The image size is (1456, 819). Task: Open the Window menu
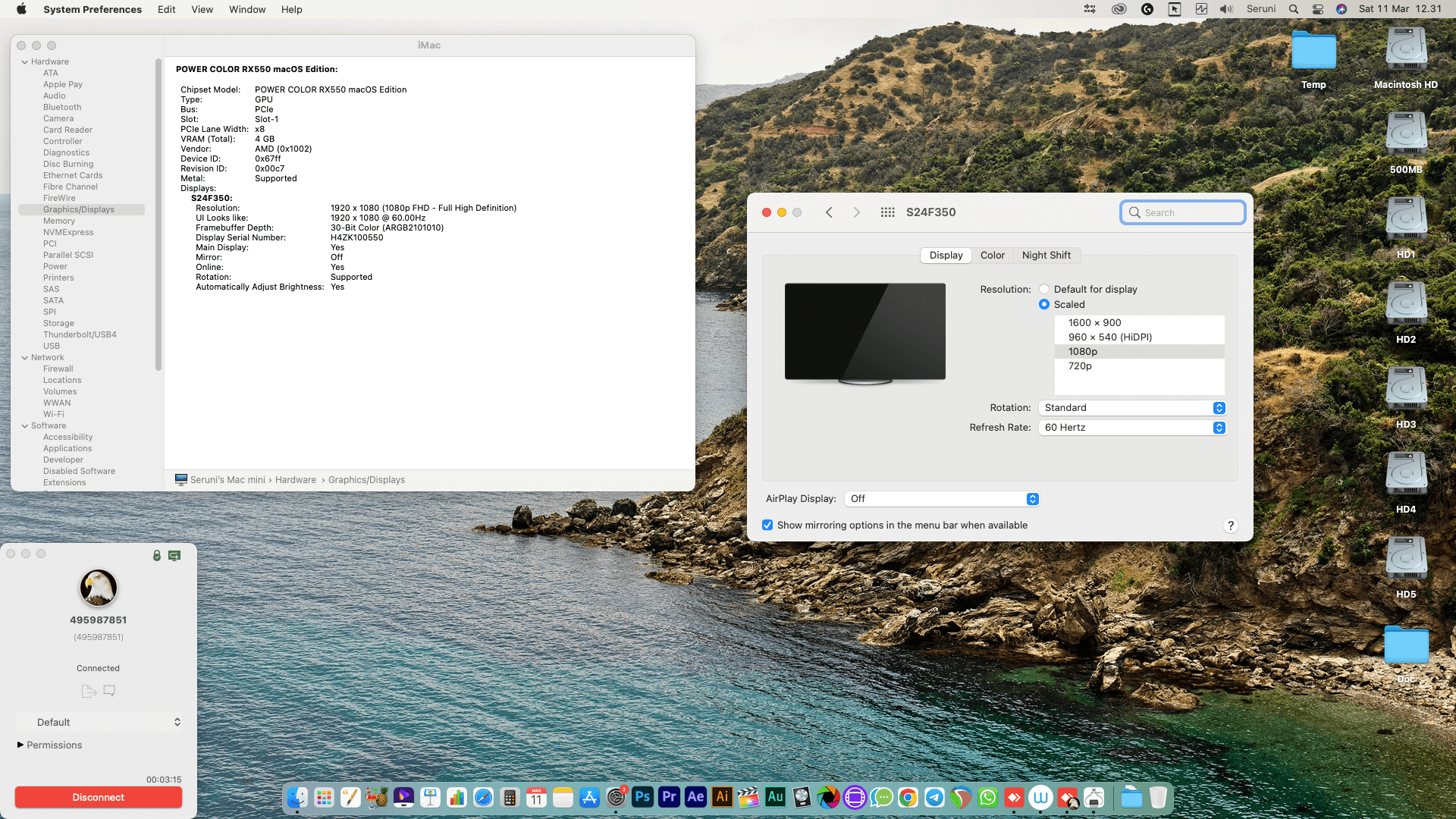[x=247, y=9]
